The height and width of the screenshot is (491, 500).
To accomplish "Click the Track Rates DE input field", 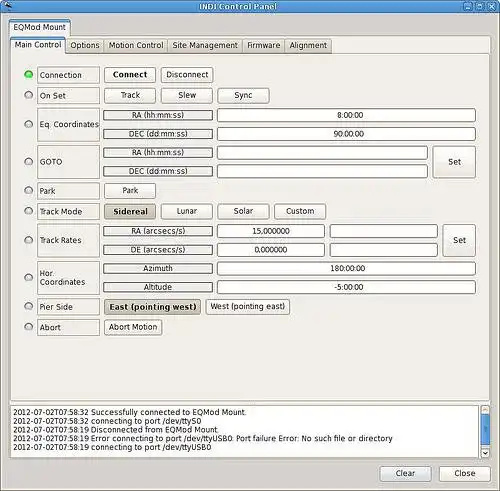I will [x=384, y=250].
